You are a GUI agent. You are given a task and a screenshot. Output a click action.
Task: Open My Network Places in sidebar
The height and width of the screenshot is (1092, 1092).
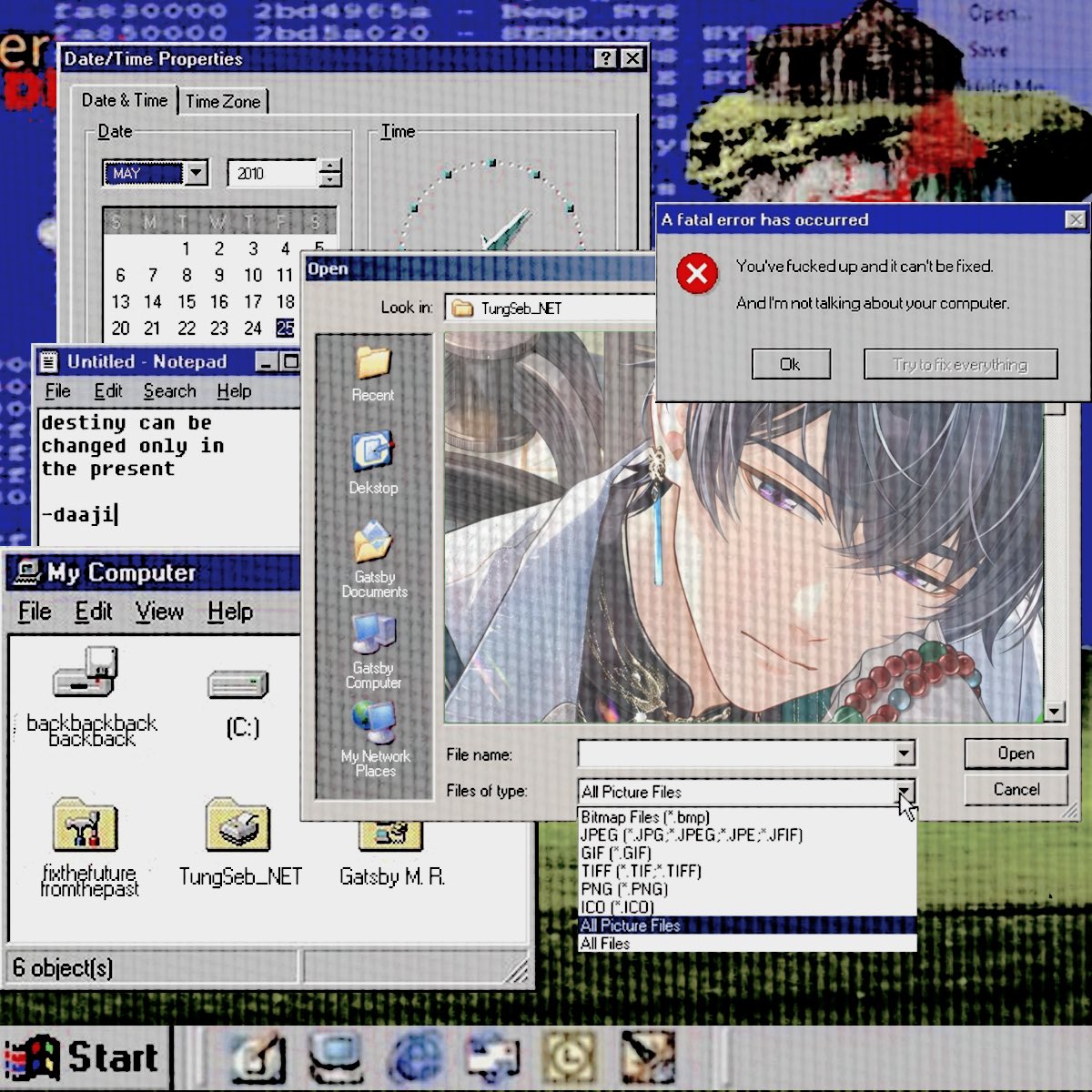(x=375, y=739)
